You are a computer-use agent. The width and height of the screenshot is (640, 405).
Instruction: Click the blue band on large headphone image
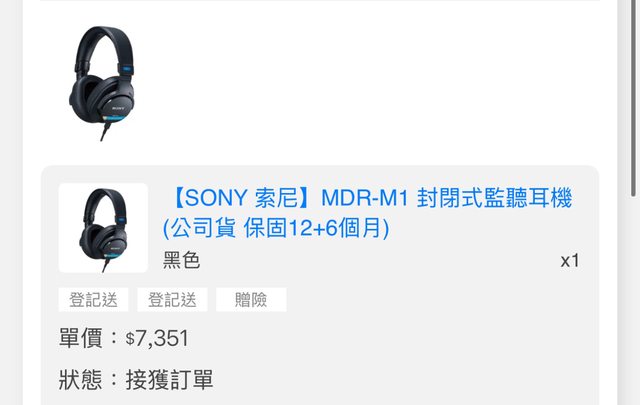pyautogui.click(x=127, y=69)
